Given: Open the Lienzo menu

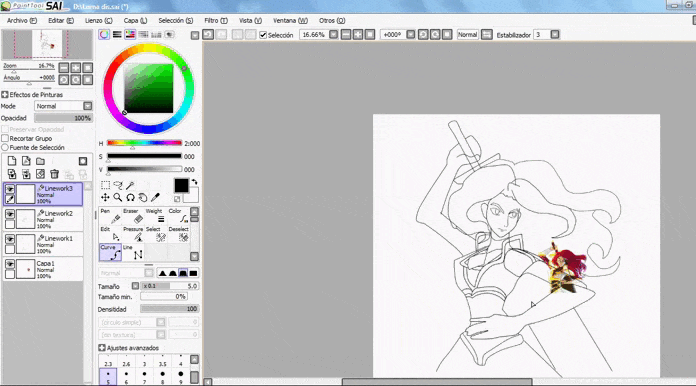Looking at the screenshot, I should coord(99,20).
